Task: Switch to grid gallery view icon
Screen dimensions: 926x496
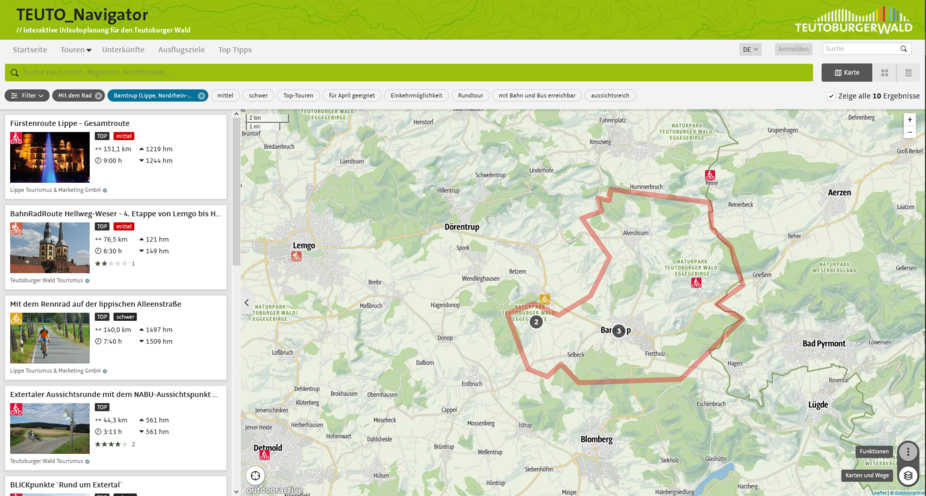Action: [x=885, y=73]
